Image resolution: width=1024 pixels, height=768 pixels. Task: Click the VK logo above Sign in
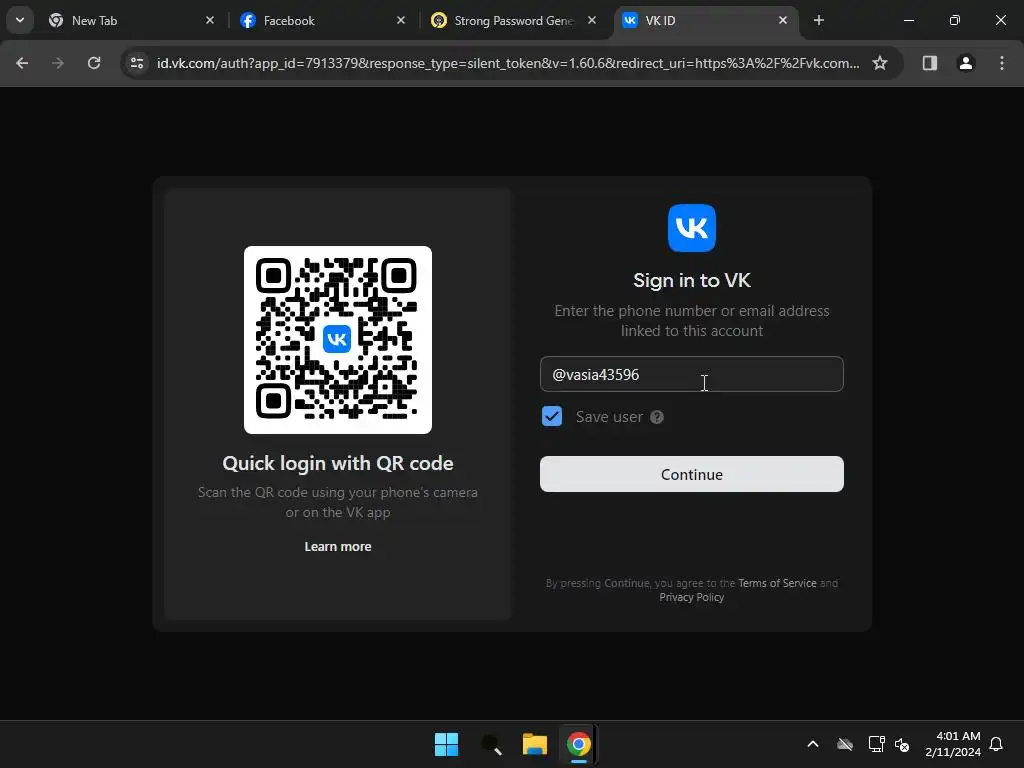692,228
